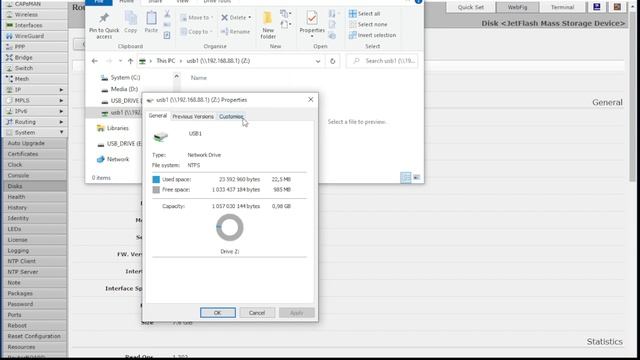This screenshot has width=640, height=360.
Task: Open the Copy to dropdown
Action: [196, 31]
